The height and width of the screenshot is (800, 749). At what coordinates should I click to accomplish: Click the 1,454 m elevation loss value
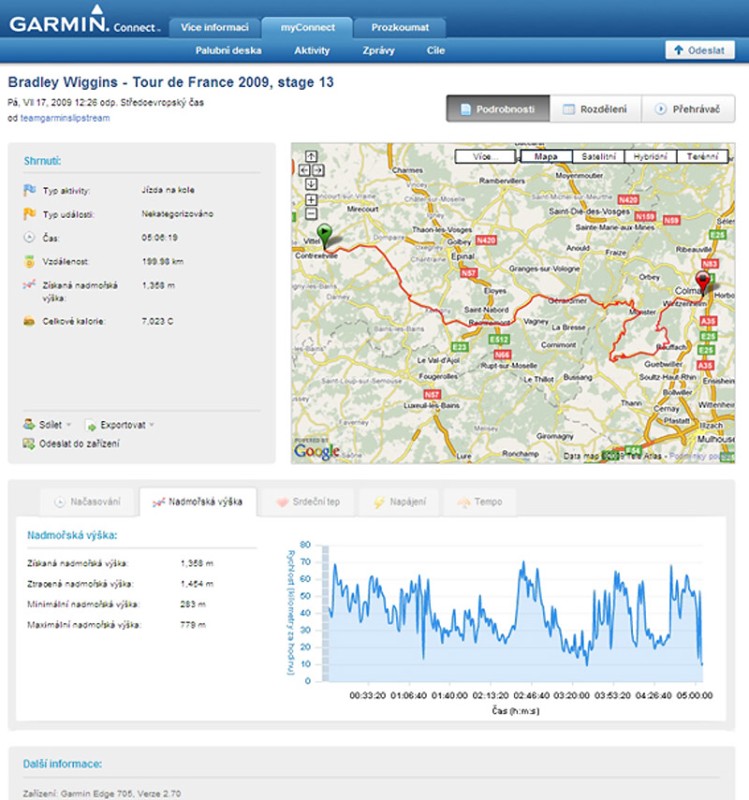[197, 584]
